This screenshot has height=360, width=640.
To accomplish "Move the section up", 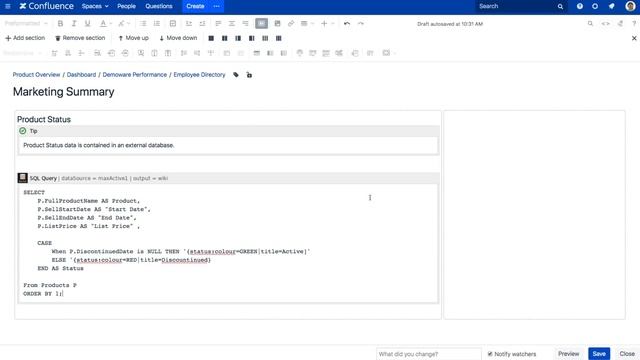I will [133, 38].
